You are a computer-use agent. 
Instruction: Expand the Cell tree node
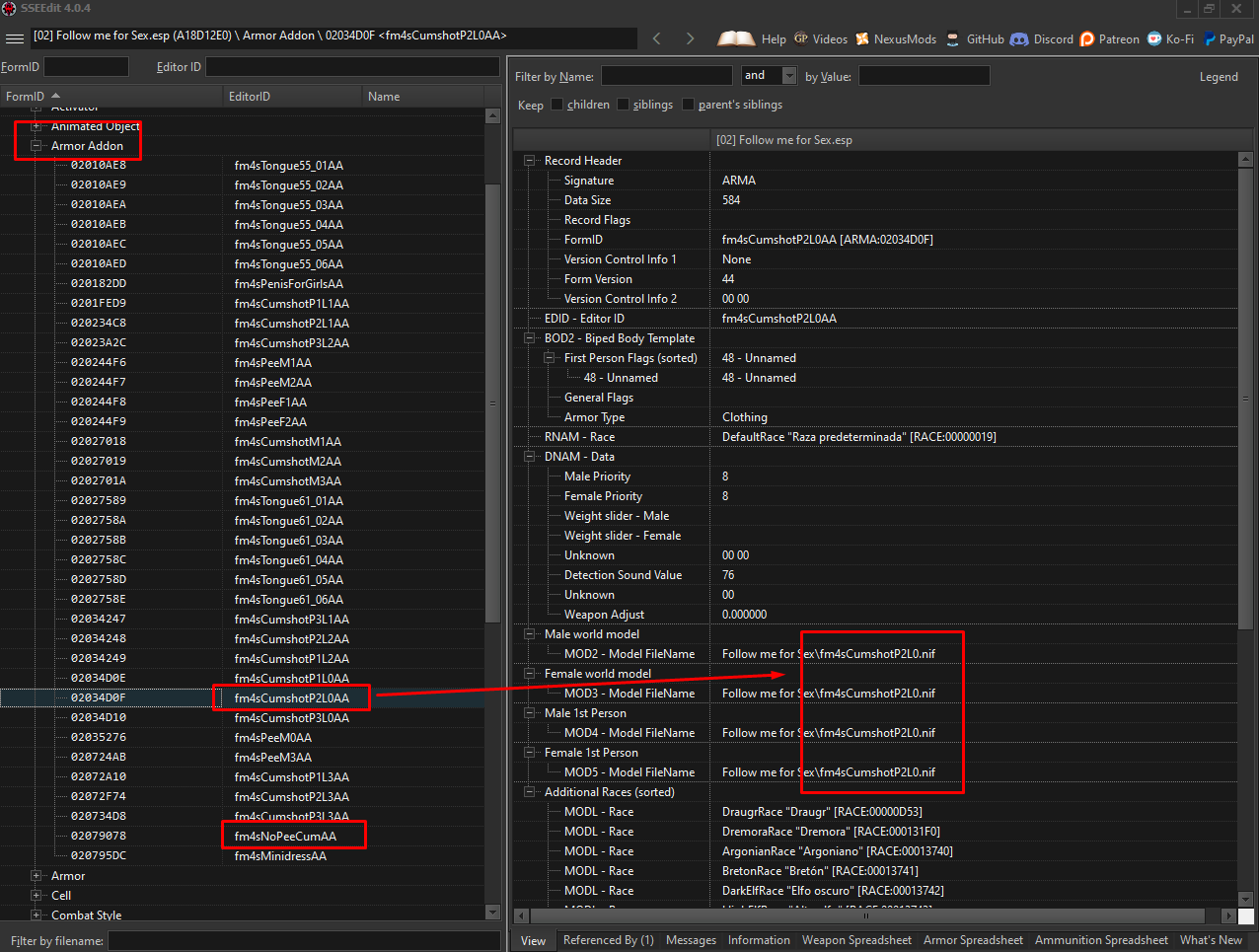pos(37,896)
